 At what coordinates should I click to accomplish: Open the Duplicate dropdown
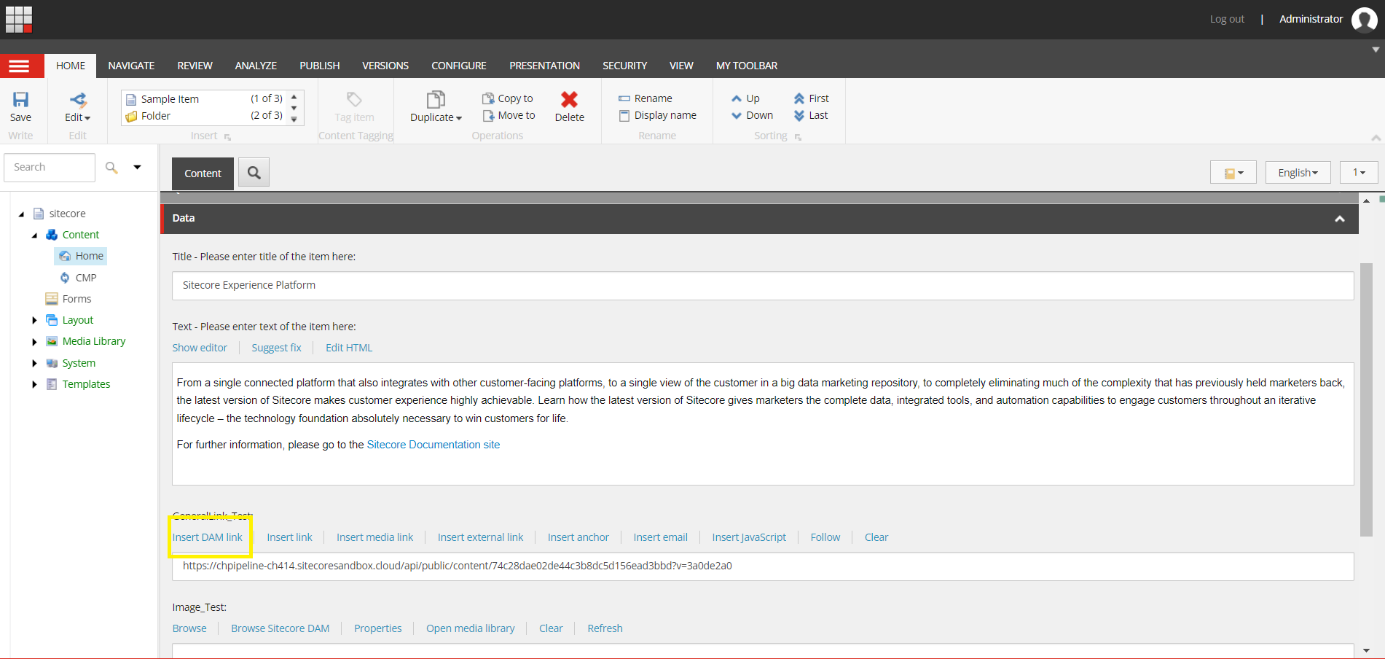(x=436, y=107)
